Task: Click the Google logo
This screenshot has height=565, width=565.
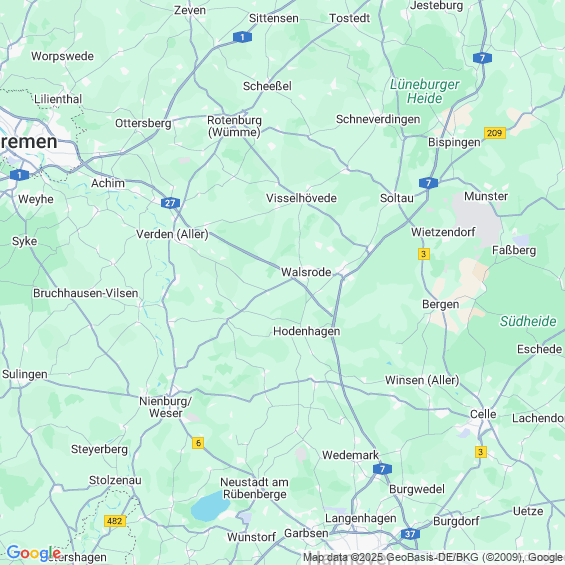Action: point(34,553)
